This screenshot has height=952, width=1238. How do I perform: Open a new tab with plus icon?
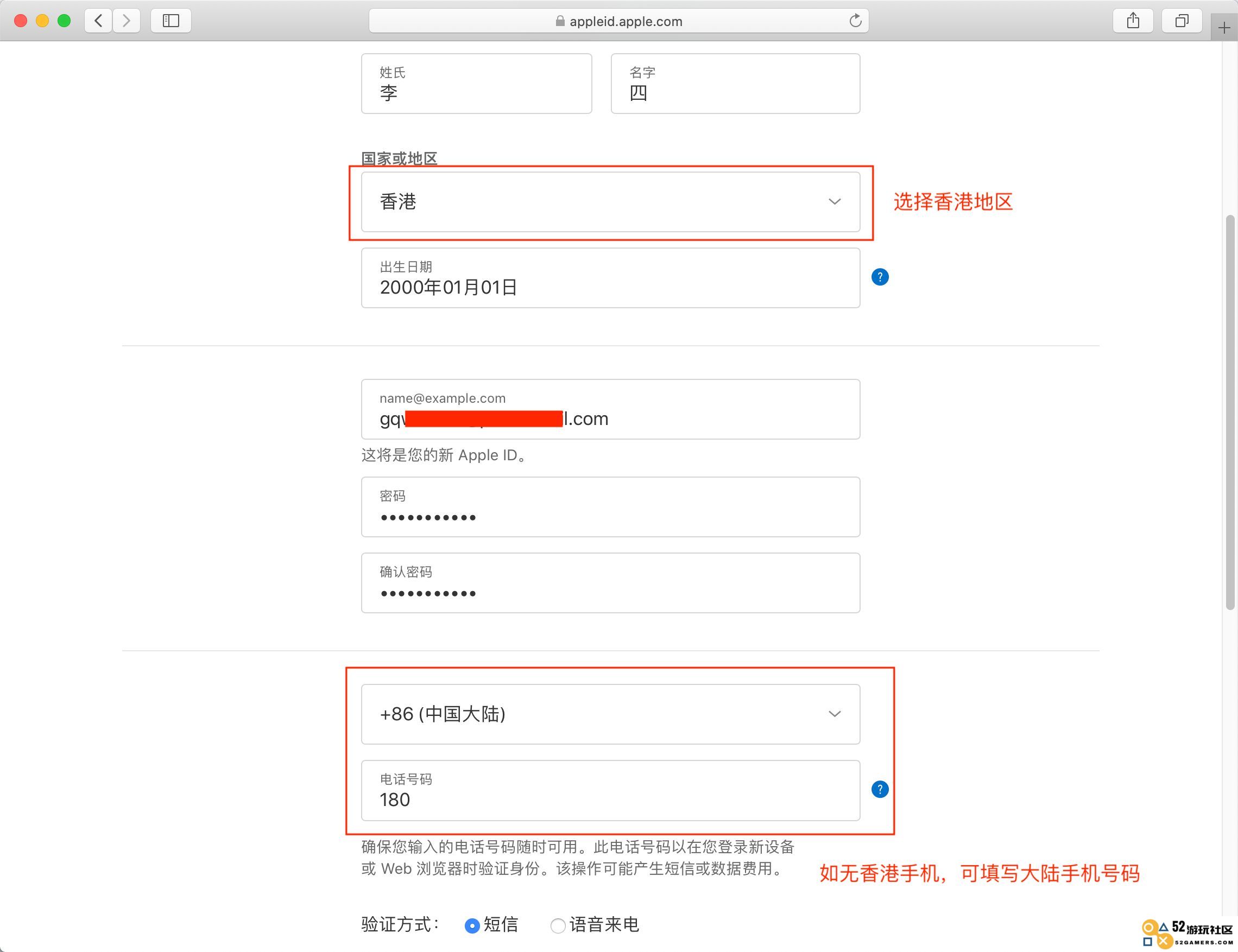1224,28
